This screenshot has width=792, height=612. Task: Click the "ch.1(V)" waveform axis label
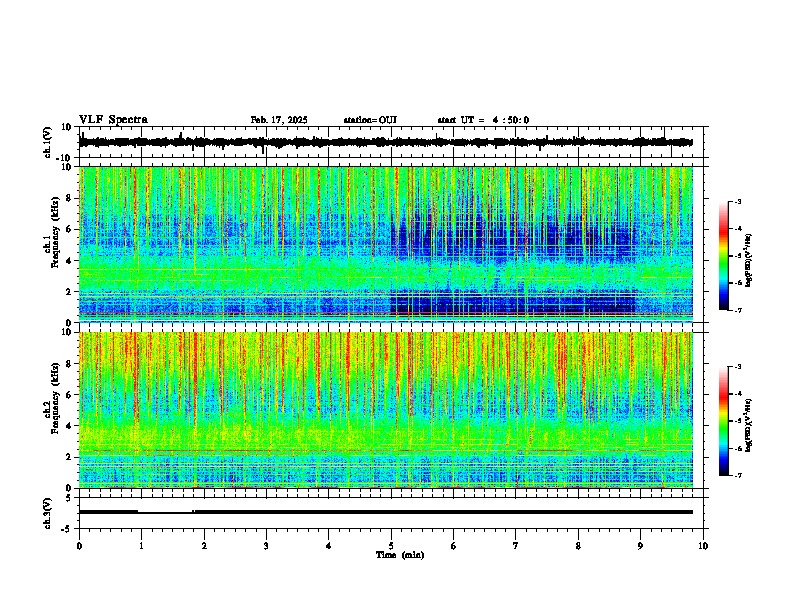pos(48,142)
